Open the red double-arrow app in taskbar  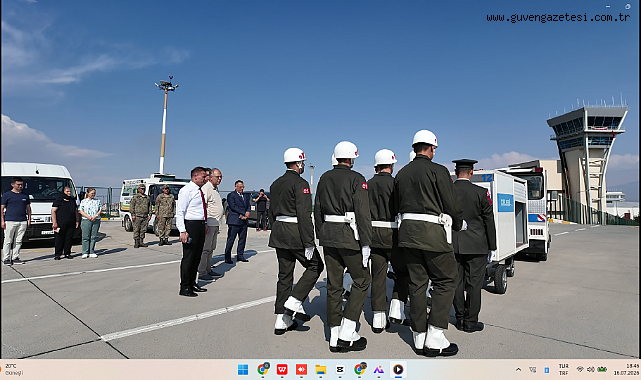pyautogui.click(x=301, y=370)
